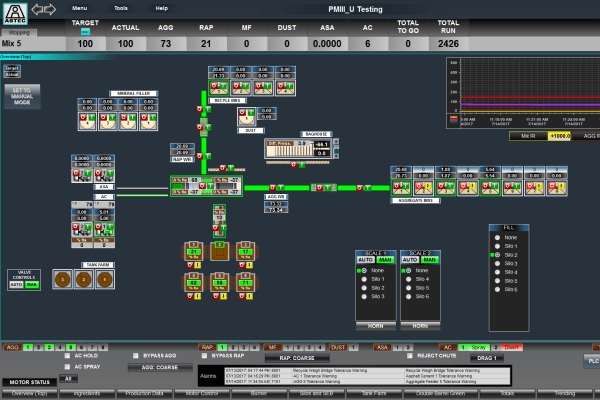
Task: Select storage silo 4 icon
Action: click(x=194, y=282)
